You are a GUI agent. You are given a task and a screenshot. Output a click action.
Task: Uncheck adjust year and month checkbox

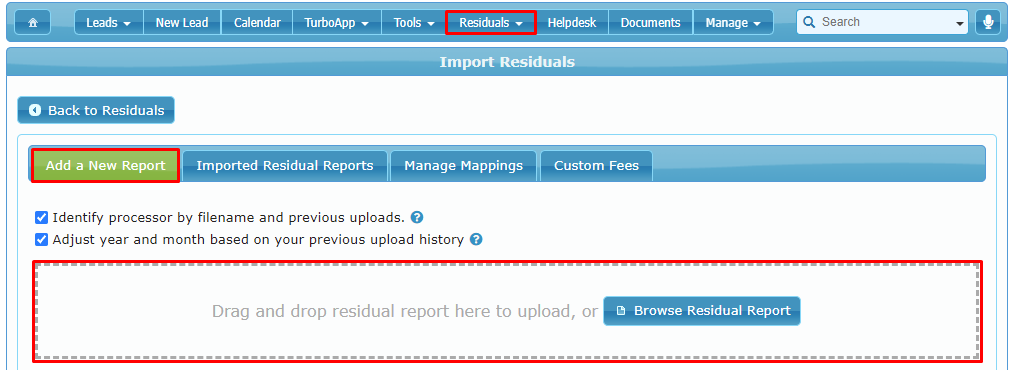(x=41, y=239)
